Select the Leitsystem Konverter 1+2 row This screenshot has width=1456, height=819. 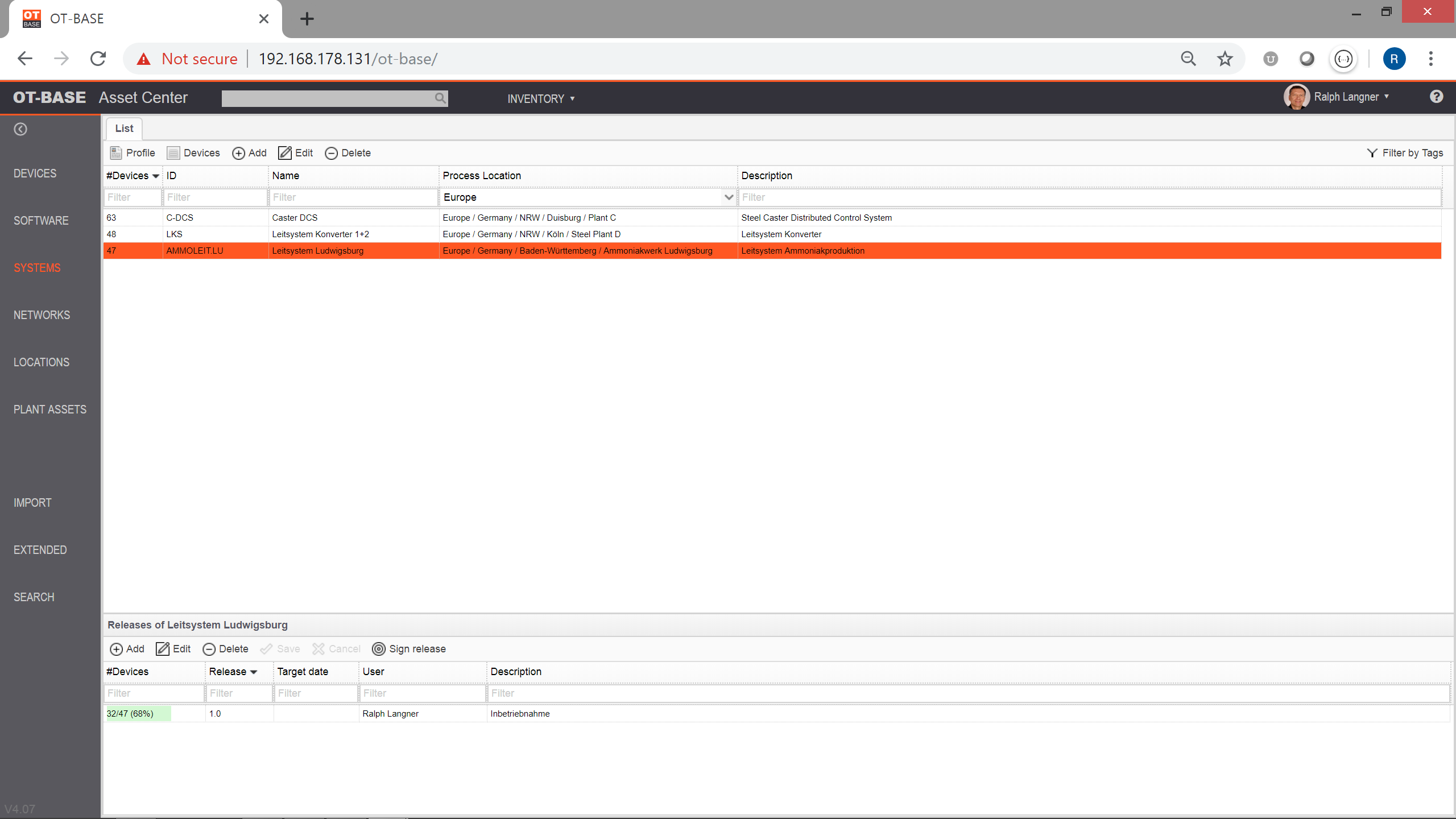[x=772, y=234]
